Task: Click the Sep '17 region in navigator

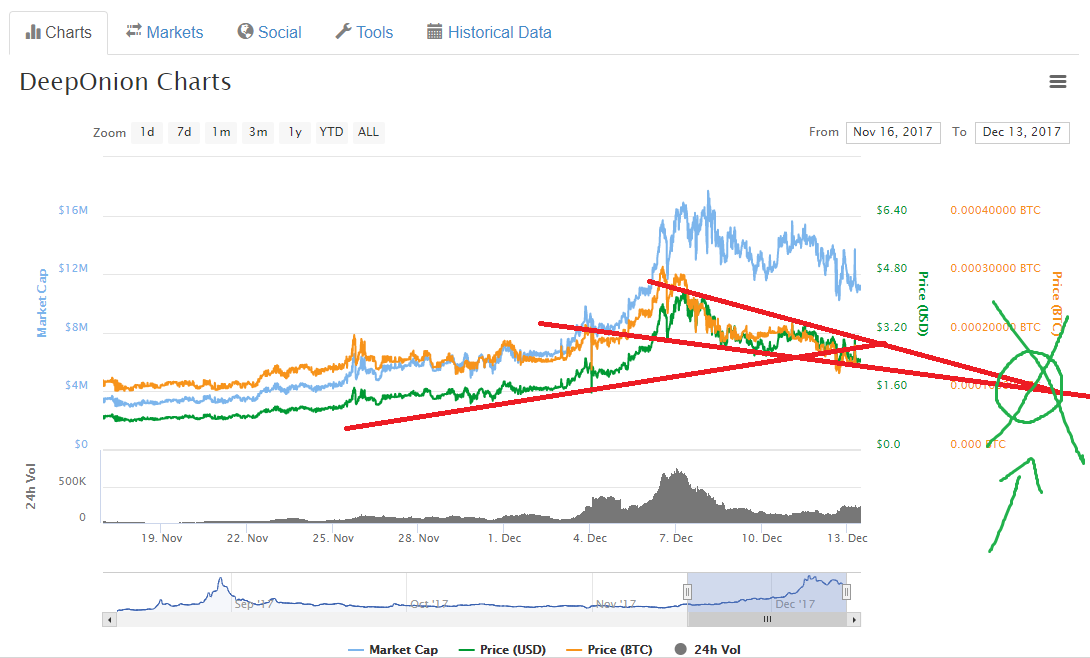Action: click(x=253, y=604)
